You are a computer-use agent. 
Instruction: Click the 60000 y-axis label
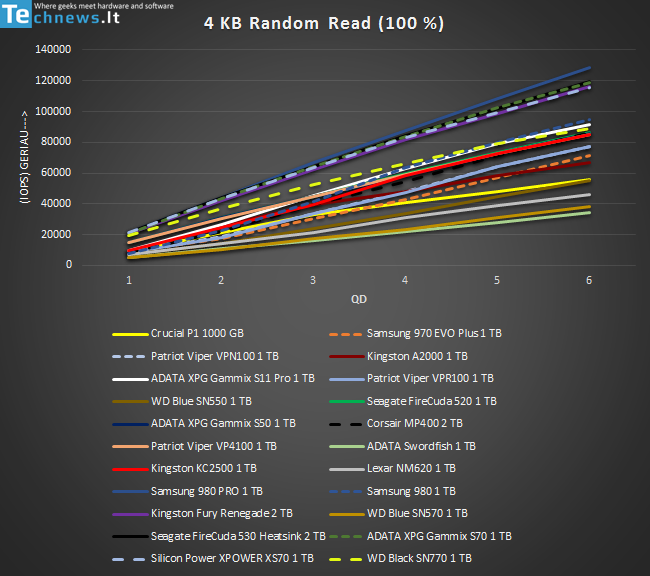[56, 173]
